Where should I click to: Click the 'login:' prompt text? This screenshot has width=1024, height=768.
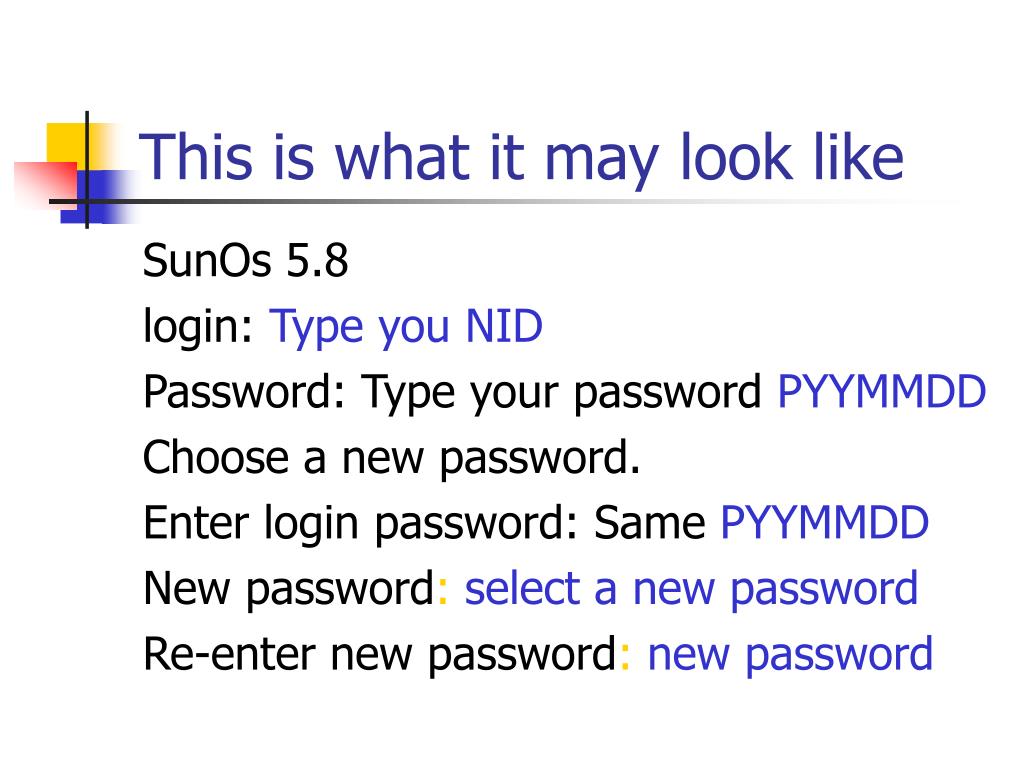(198, 327)
